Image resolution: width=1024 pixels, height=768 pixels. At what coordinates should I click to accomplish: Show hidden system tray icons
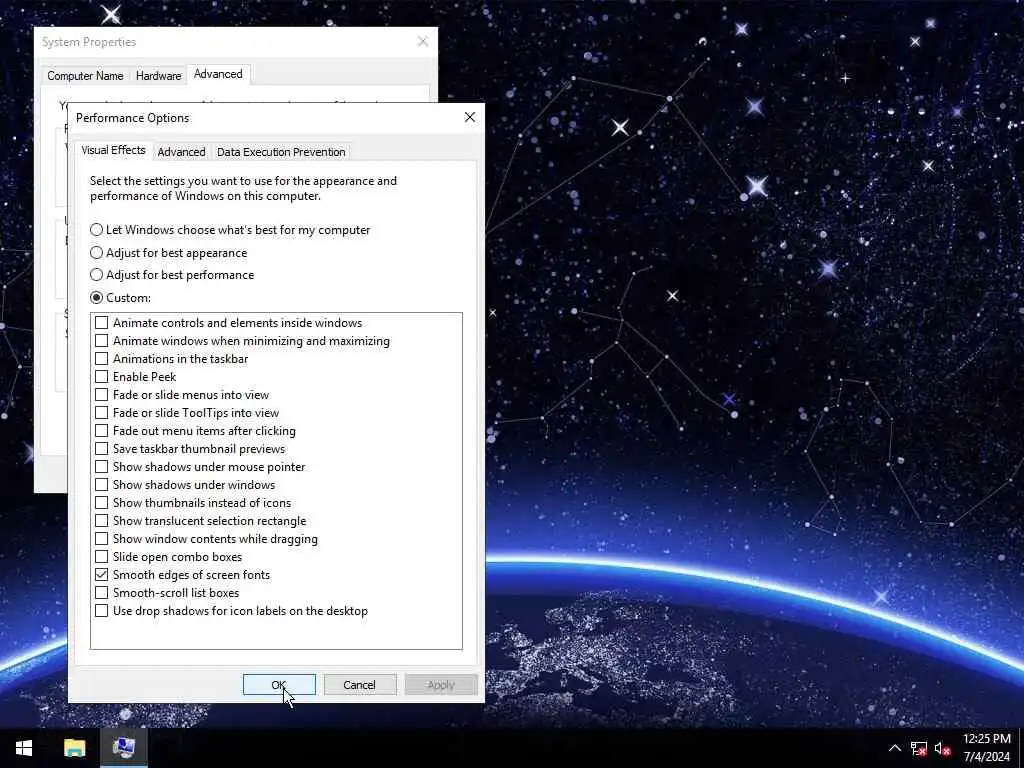[895, 748]
